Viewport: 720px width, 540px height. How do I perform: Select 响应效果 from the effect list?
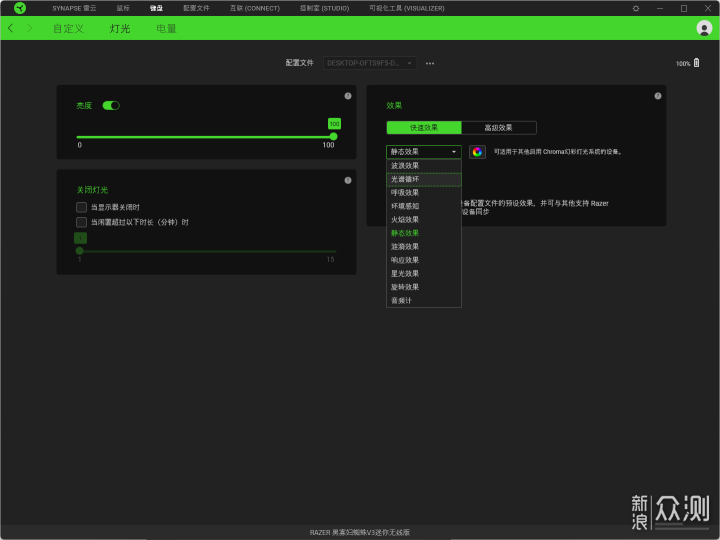[423, 260]
